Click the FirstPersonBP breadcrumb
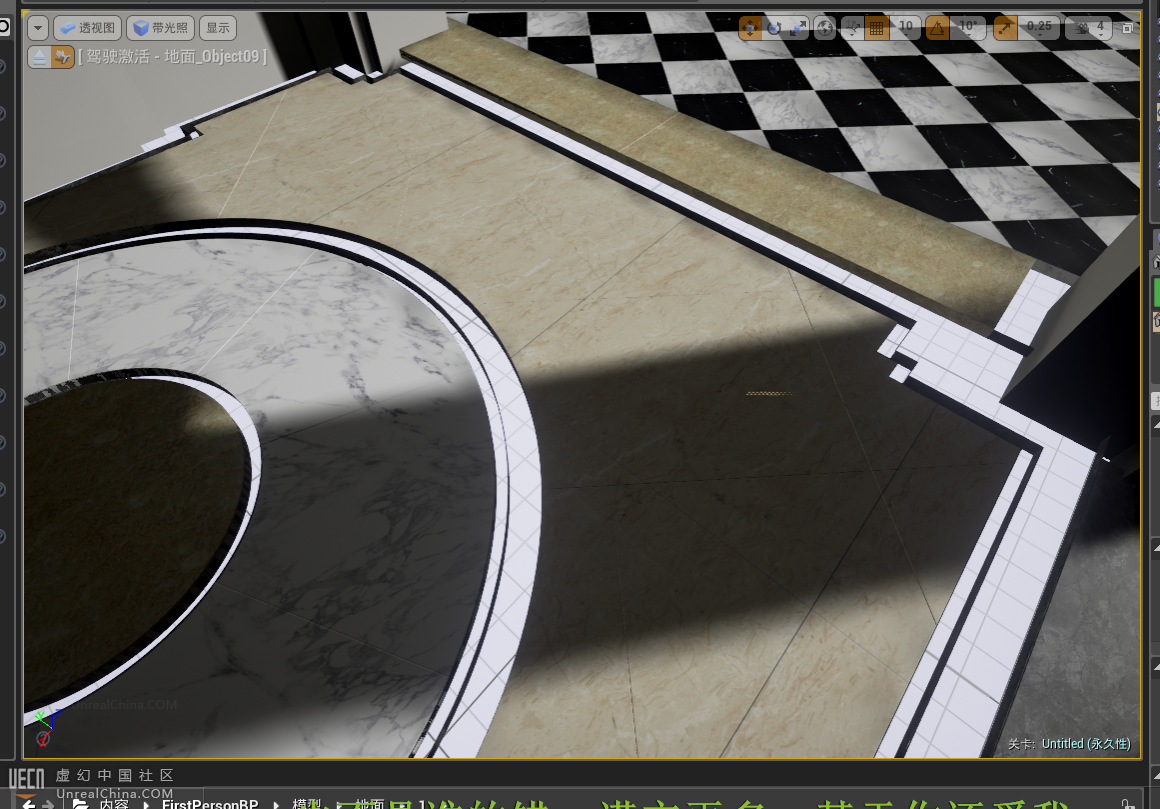 point(210,804)
